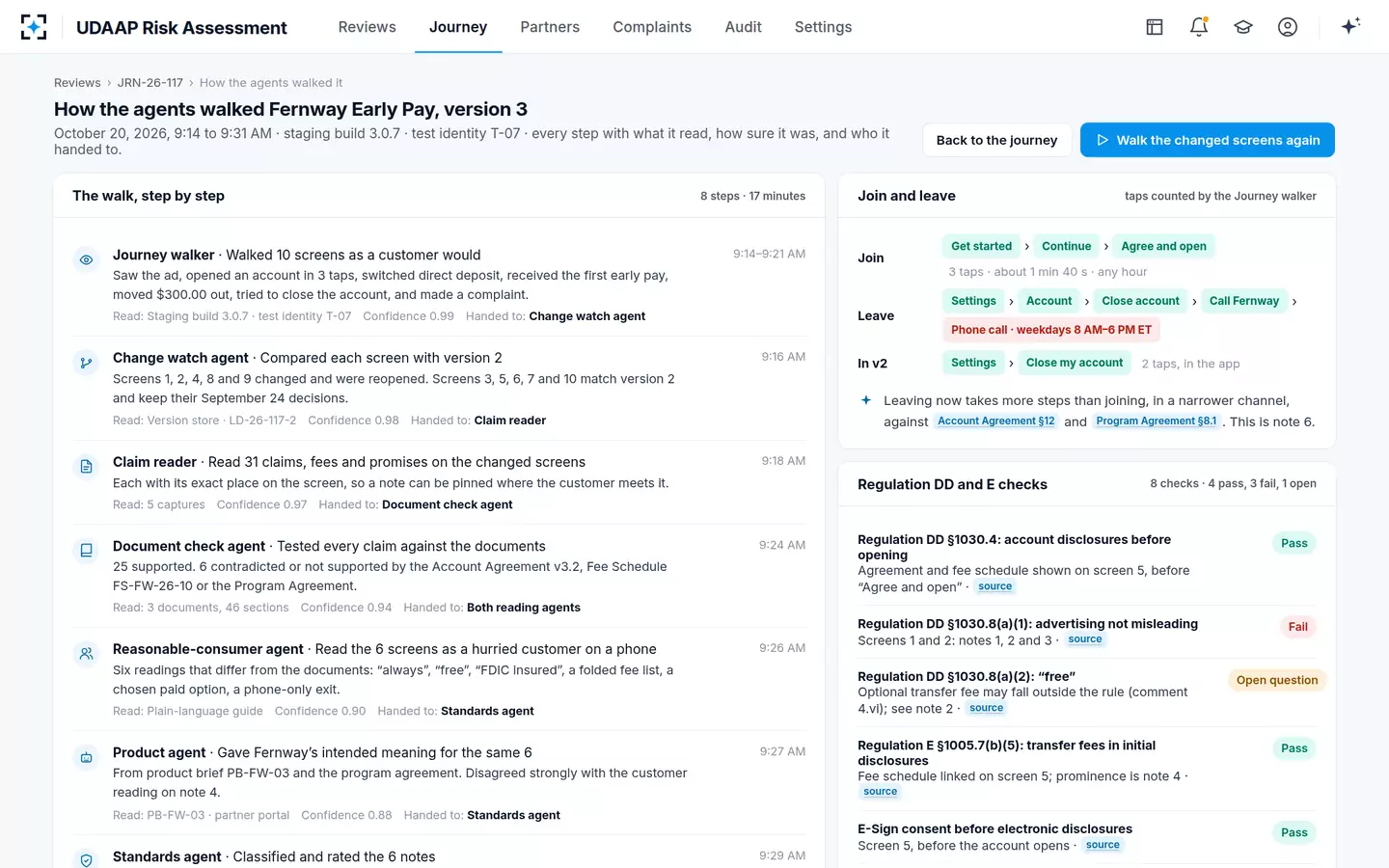This screenshot has width=1389, height=868.
Task: Select the Journey tab
Action: [458, 27]
